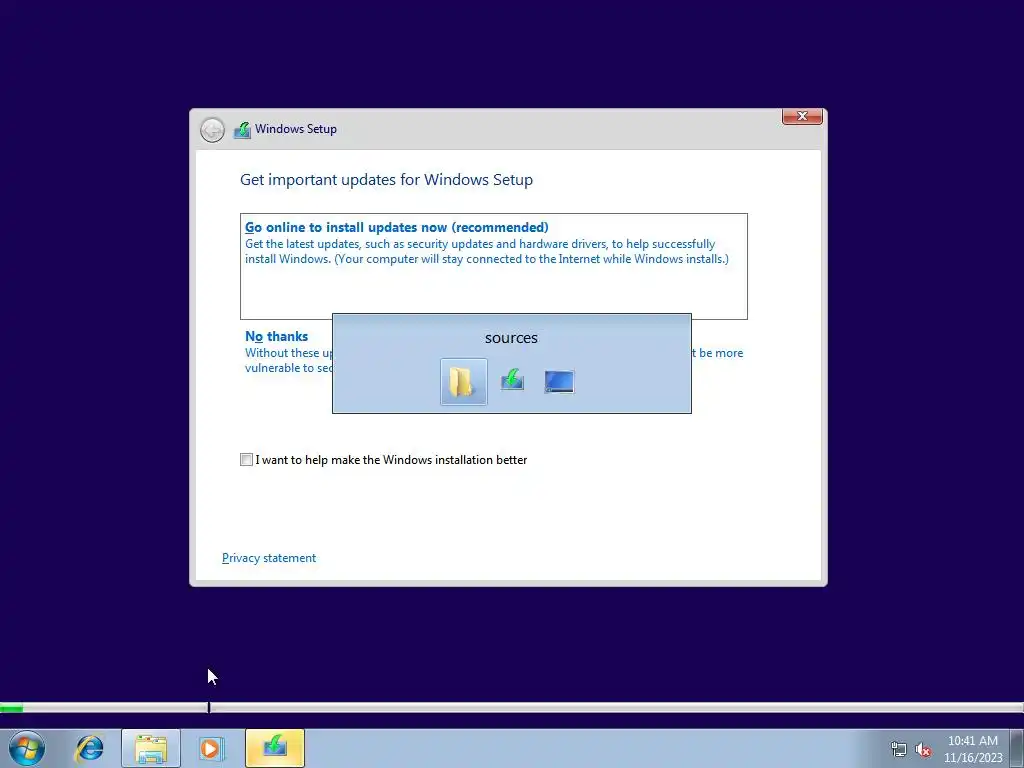The width and height of the screenshot is (1024, 768).
Task: Open the clock showing 10:41 AM
Action: (973, 749)
